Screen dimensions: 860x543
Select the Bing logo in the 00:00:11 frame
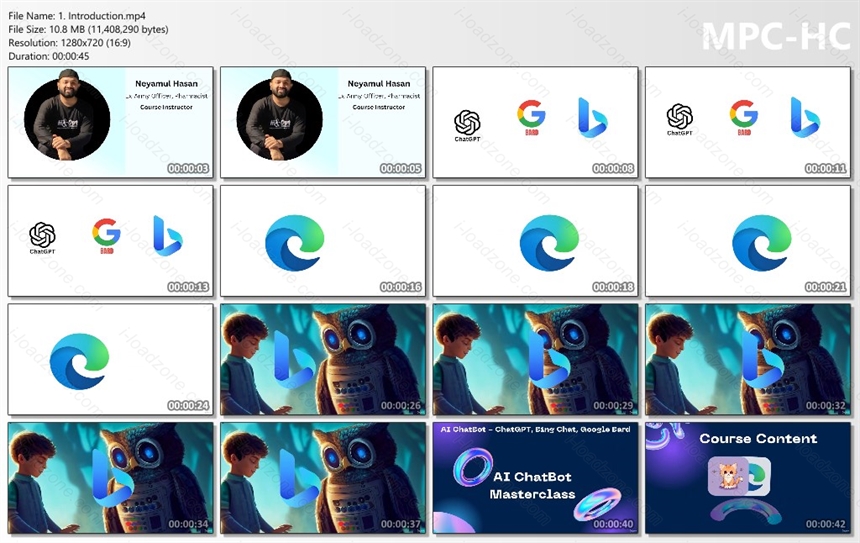tap(805, 117)
